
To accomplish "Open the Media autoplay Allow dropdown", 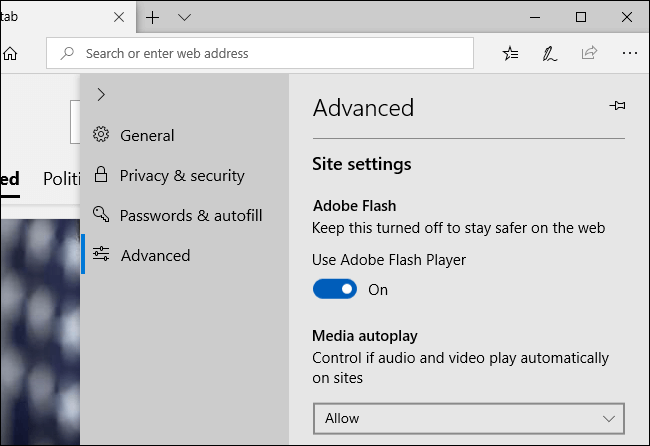I will click(469, 418).
